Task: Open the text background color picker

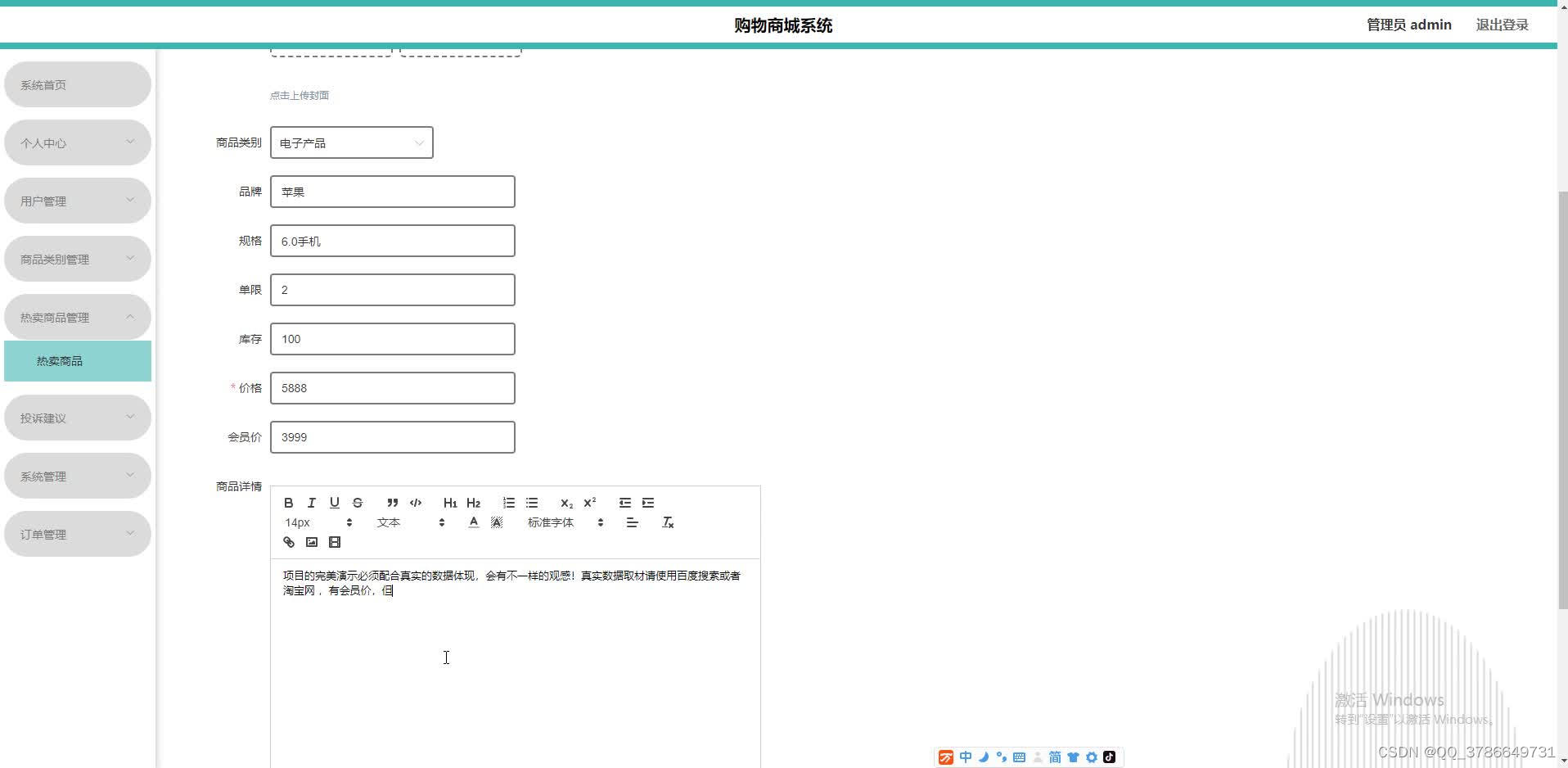Action: tap(496, 522)
